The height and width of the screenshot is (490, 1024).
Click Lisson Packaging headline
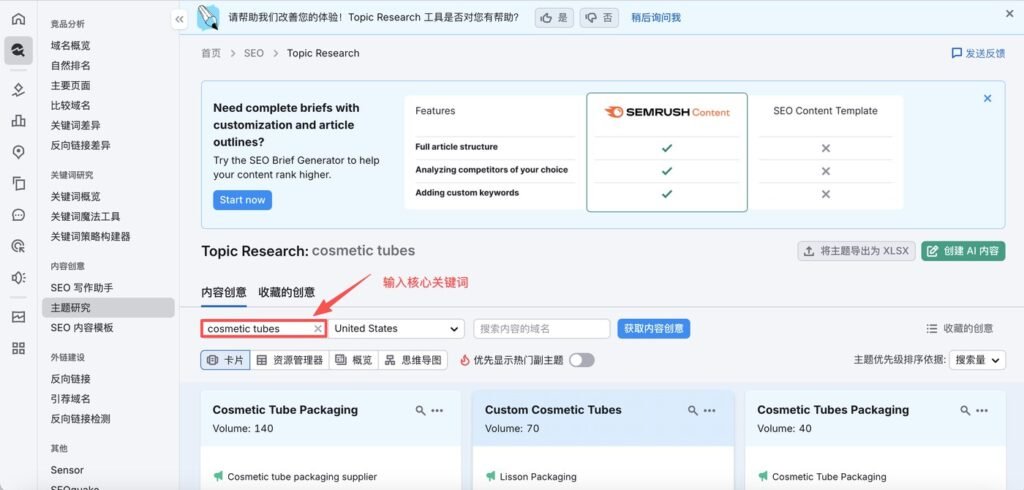coord(538,477)
